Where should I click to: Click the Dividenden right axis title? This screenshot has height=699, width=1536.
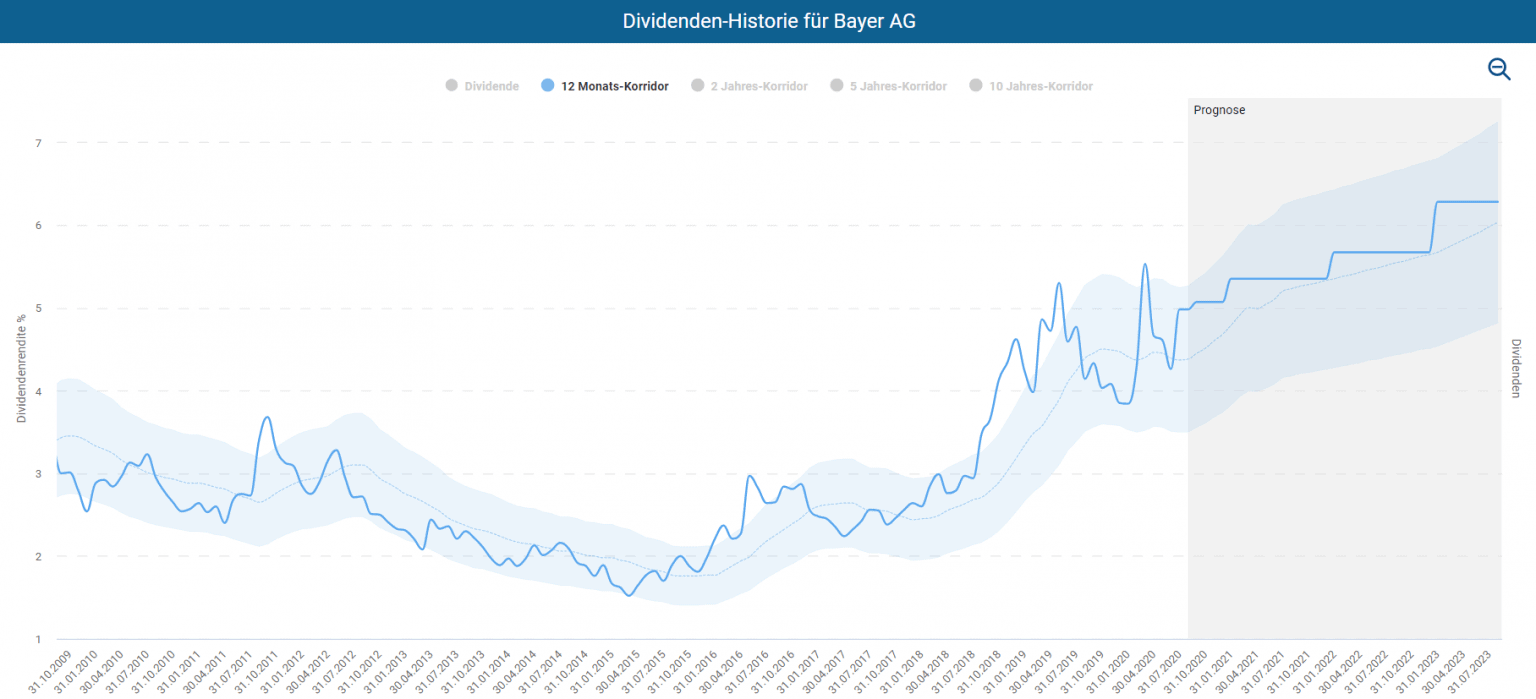tap(1516, 369)
